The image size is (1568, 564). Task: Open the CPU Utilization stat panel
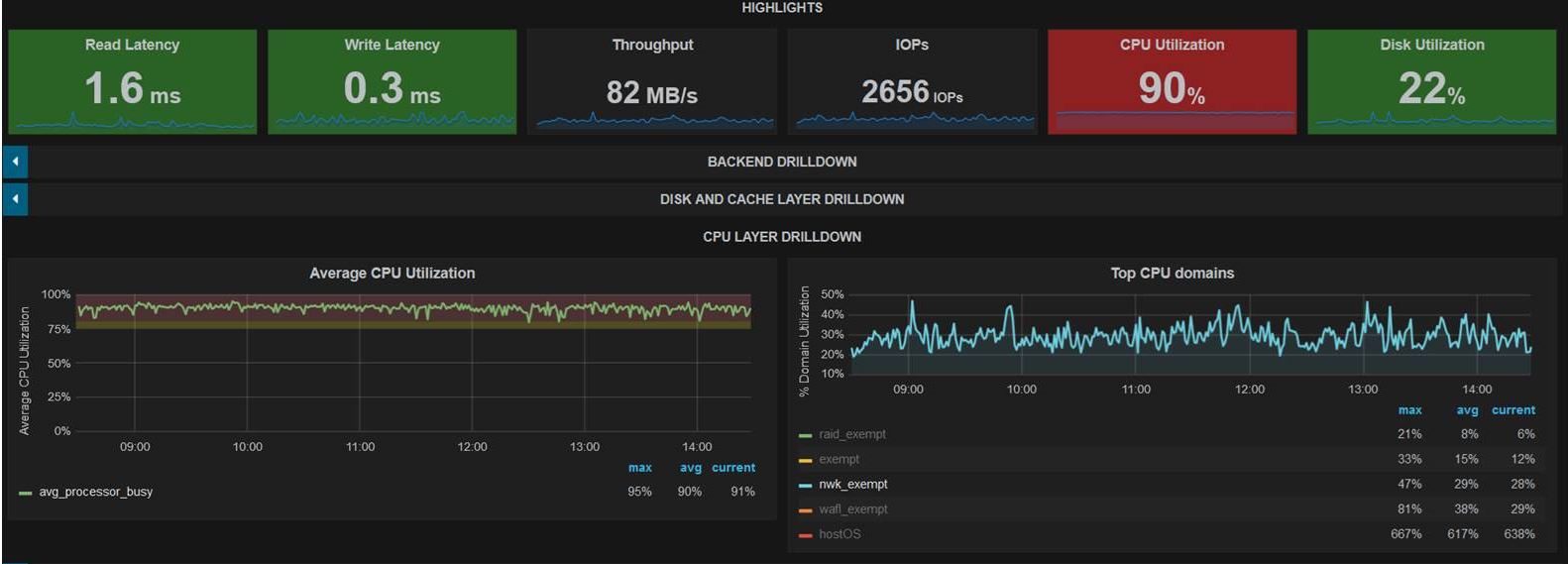pyautogui.click(x=1172, y=81)
